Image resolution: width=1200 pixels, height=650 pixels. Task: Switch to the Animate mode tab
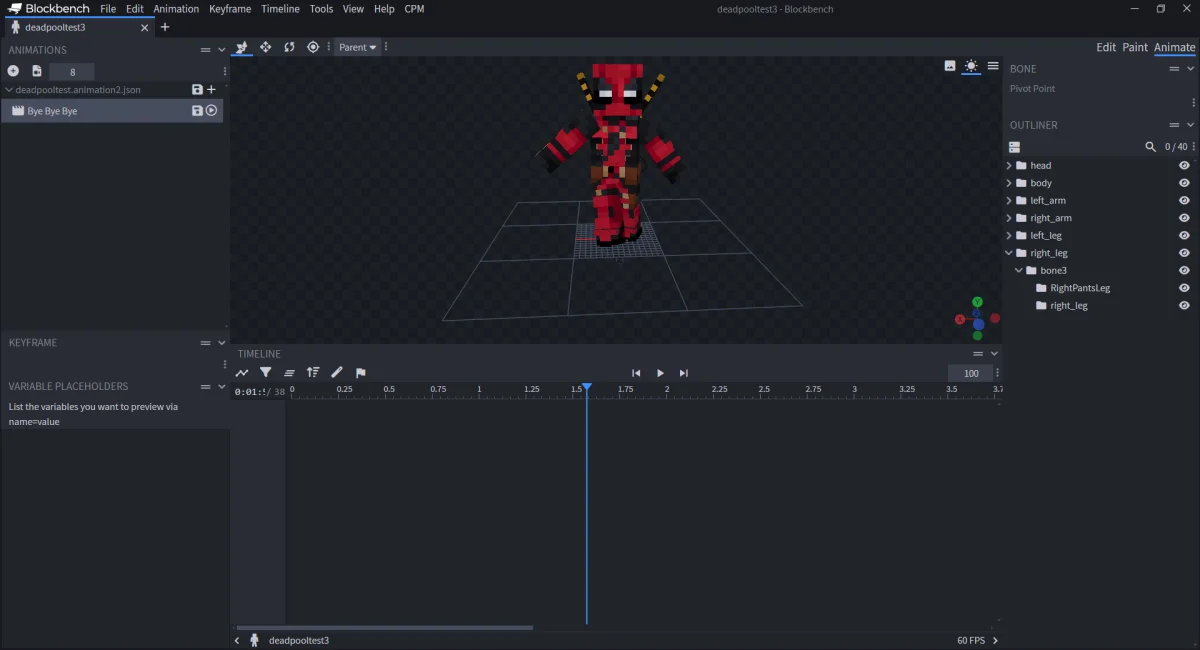coord(1174,47)
